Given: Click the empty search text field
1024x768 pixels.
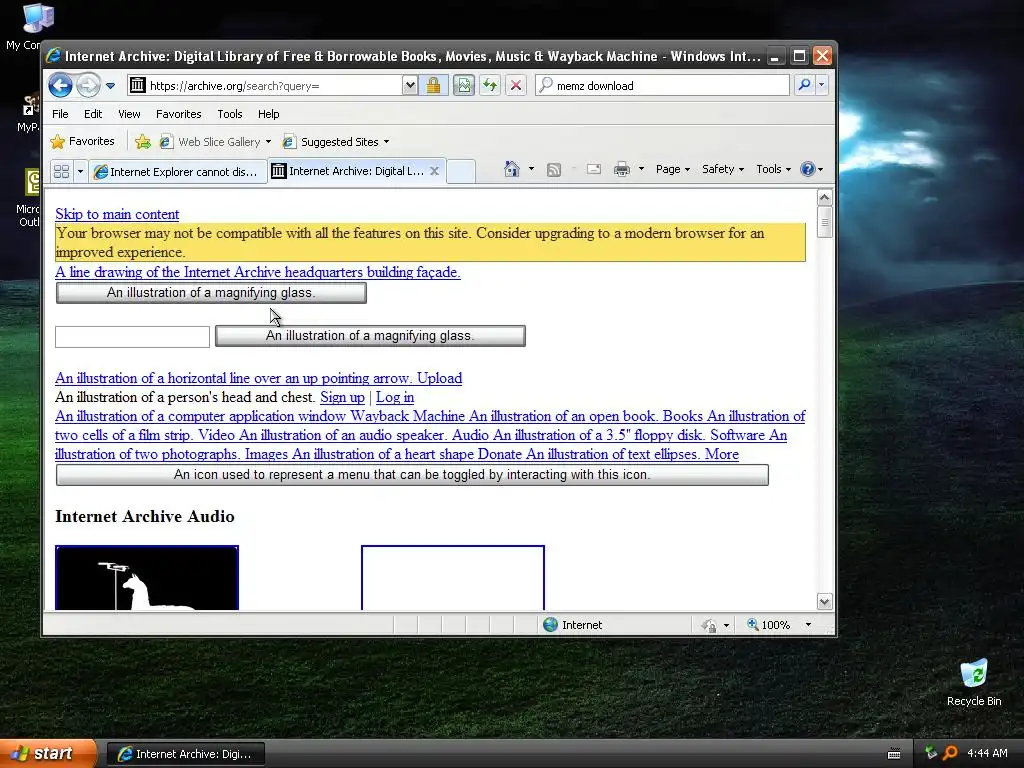Looking at the screenshot, I should [x=133, y=337].
